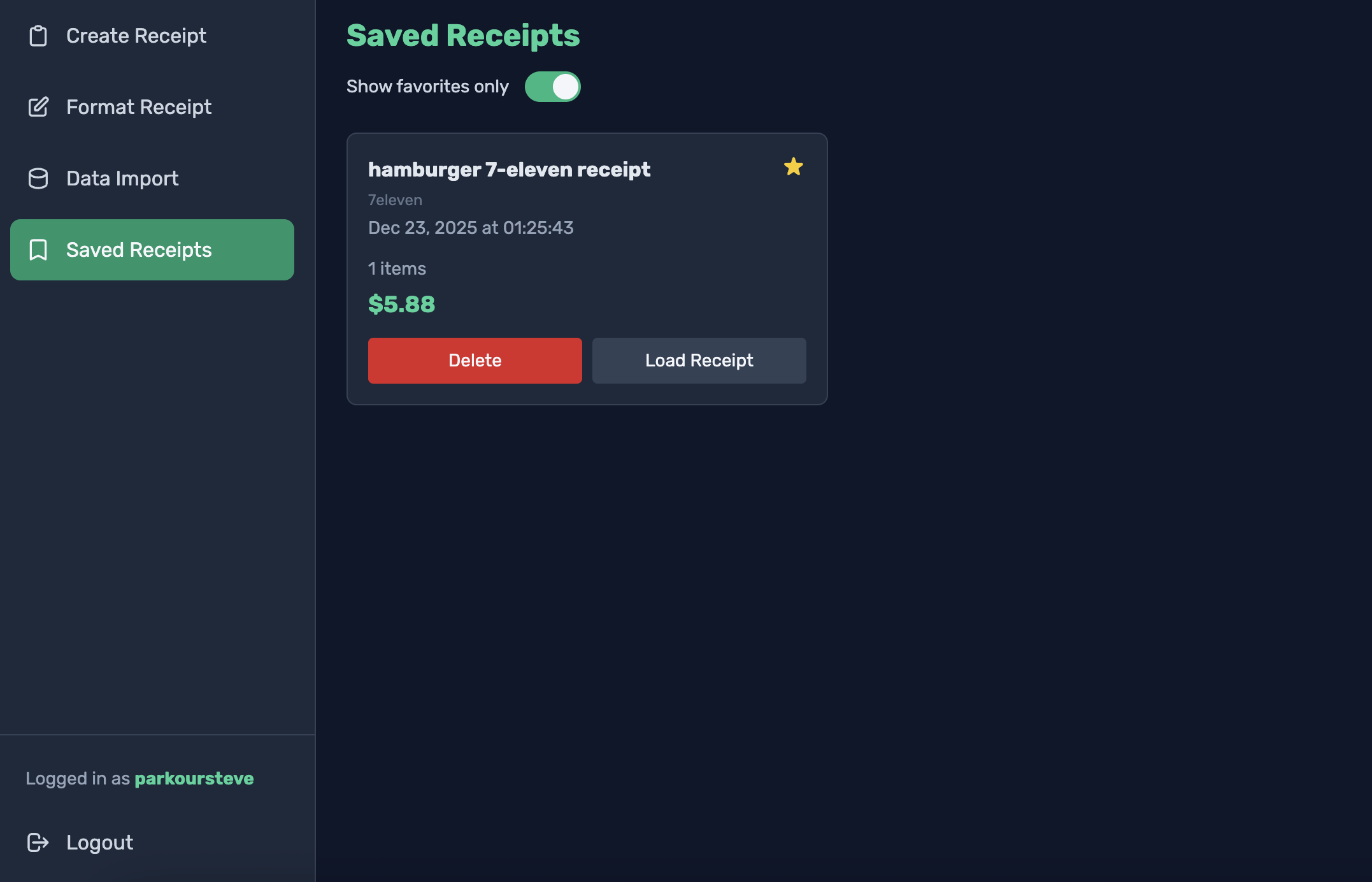Click the Dec 23, 2025 receipt date

(x=471, y=228)
